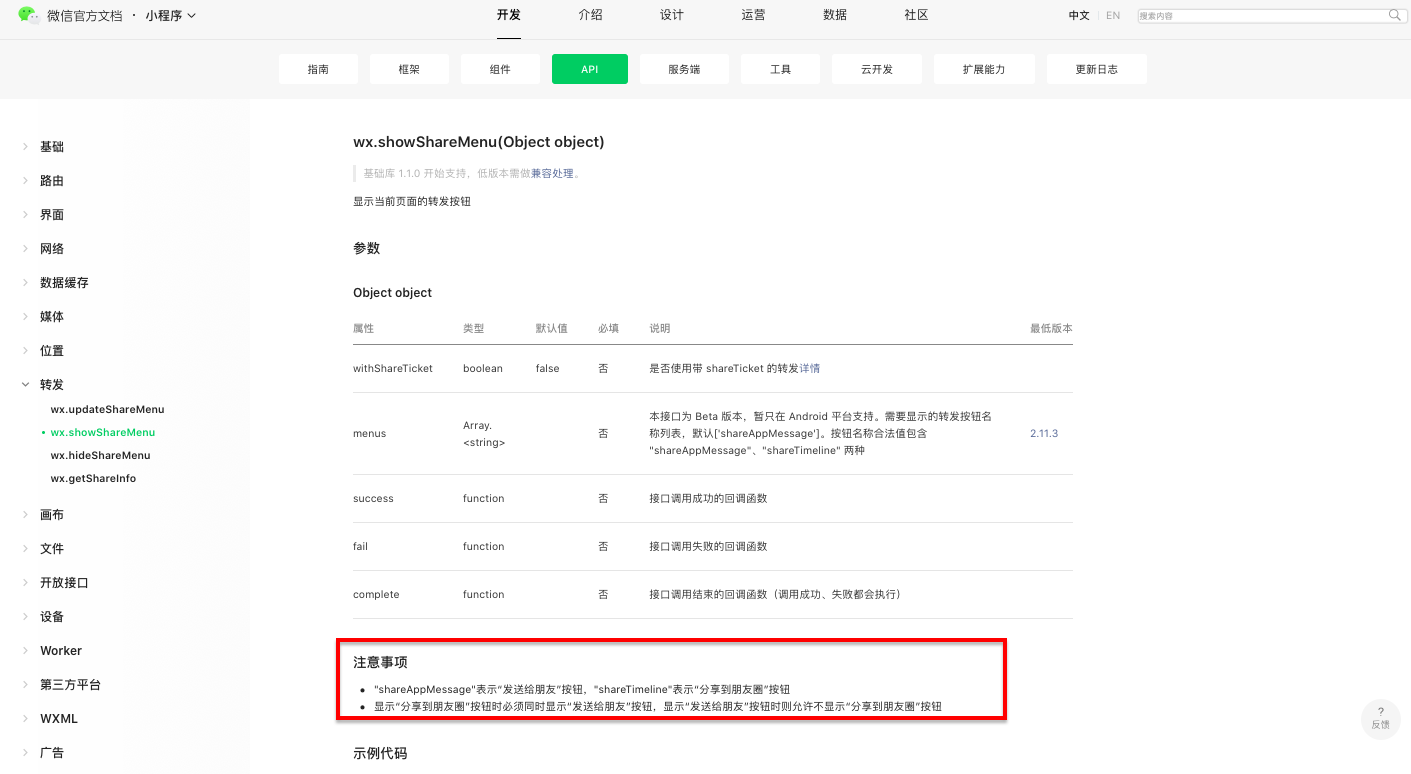
Task: Click the boolean type cell
Action: coord(483,368)
